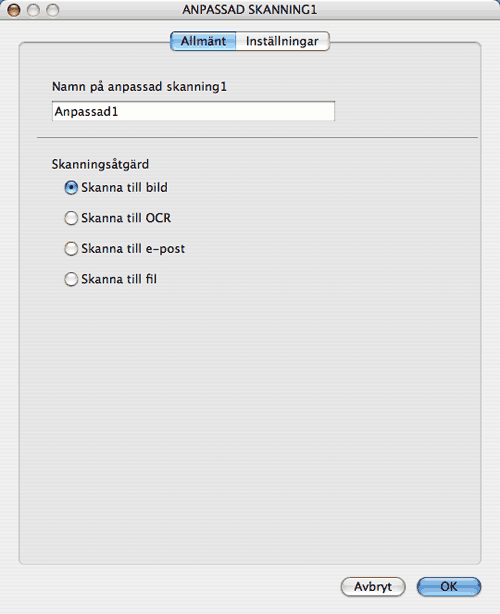Click the horizontal separator below the name field

click(x=257, y=137)
